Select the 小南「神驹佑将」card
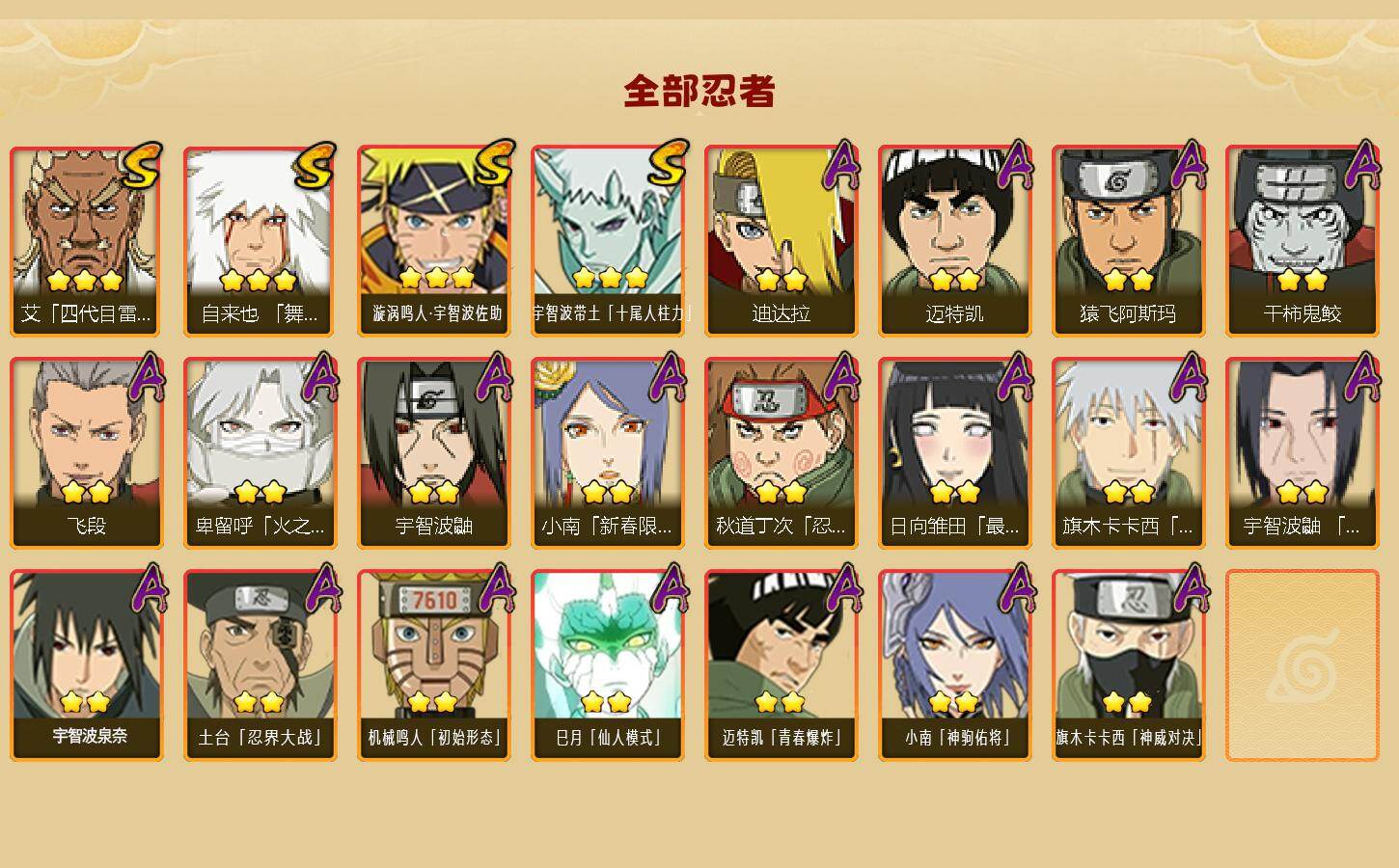Image resolution: width=1399 pixels, height=868 pixels. [954, 665]
